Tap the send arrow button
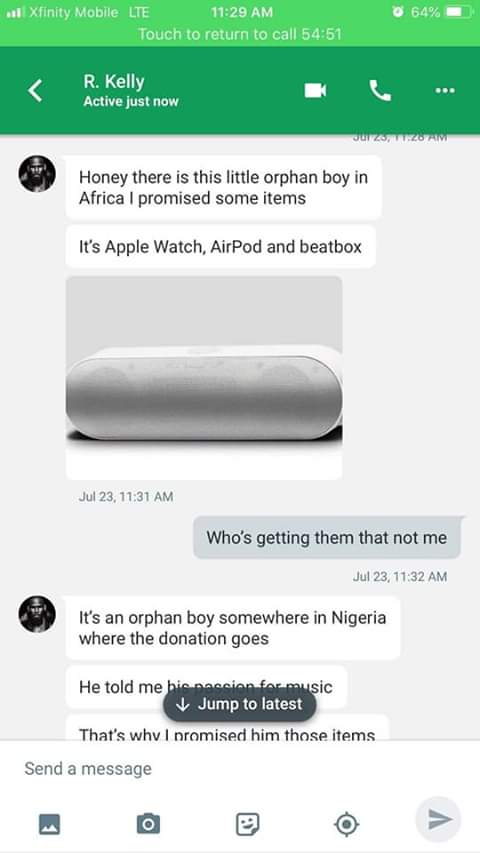 click(x=438, y=820)
